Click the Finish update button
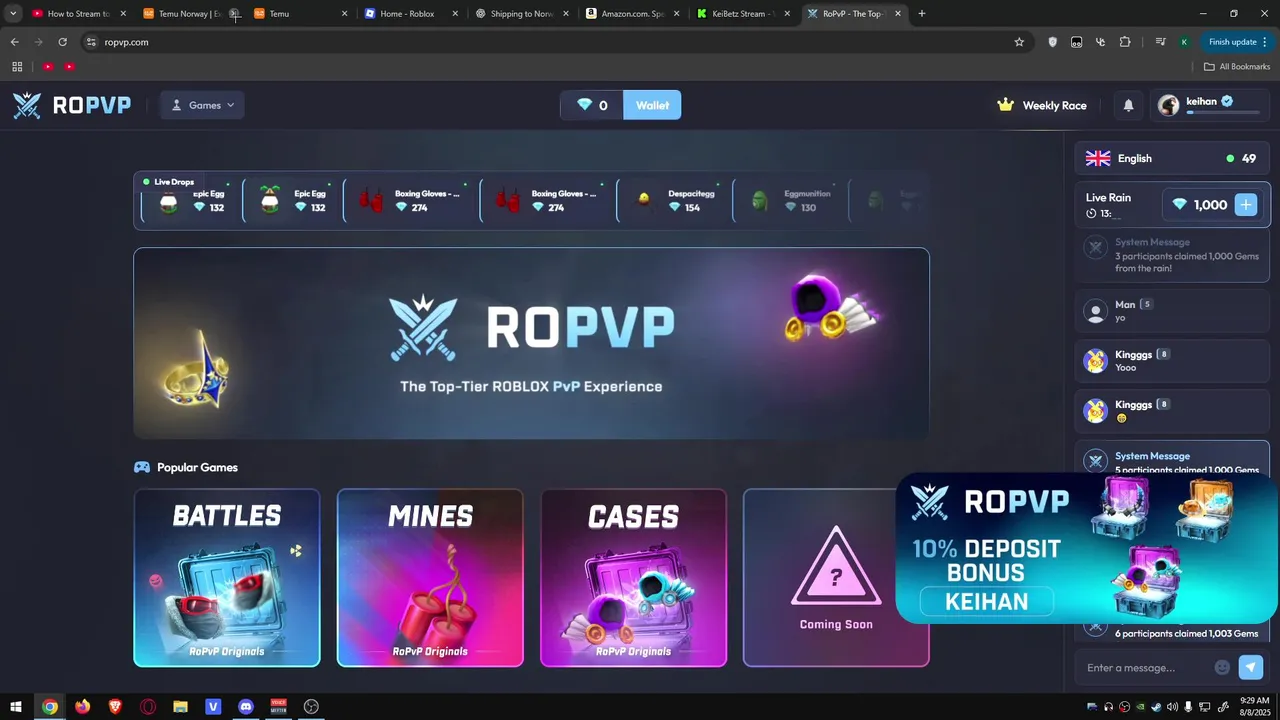The width and height of the screenshot is (1280, 720). pos(1238,42)
